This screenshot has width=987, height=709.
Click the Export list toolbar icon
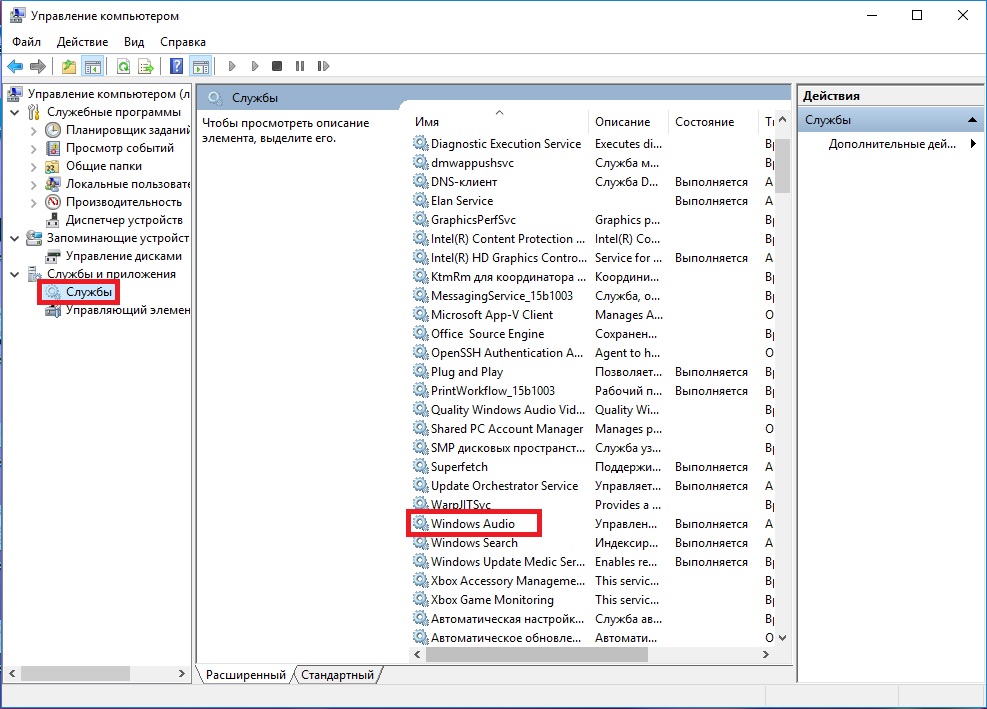click(x=146, y=66)
